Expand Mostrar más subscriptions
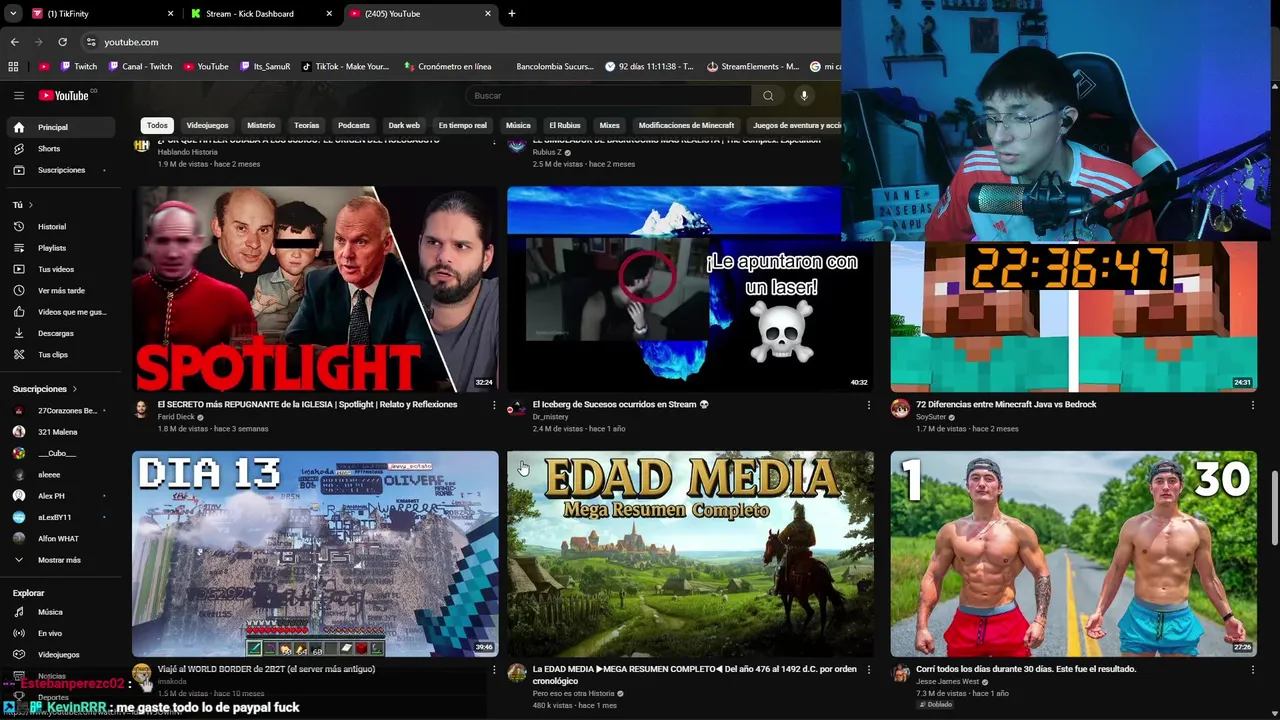The height and width of the screenshot is (720, 1280). [x=63, y=560]
